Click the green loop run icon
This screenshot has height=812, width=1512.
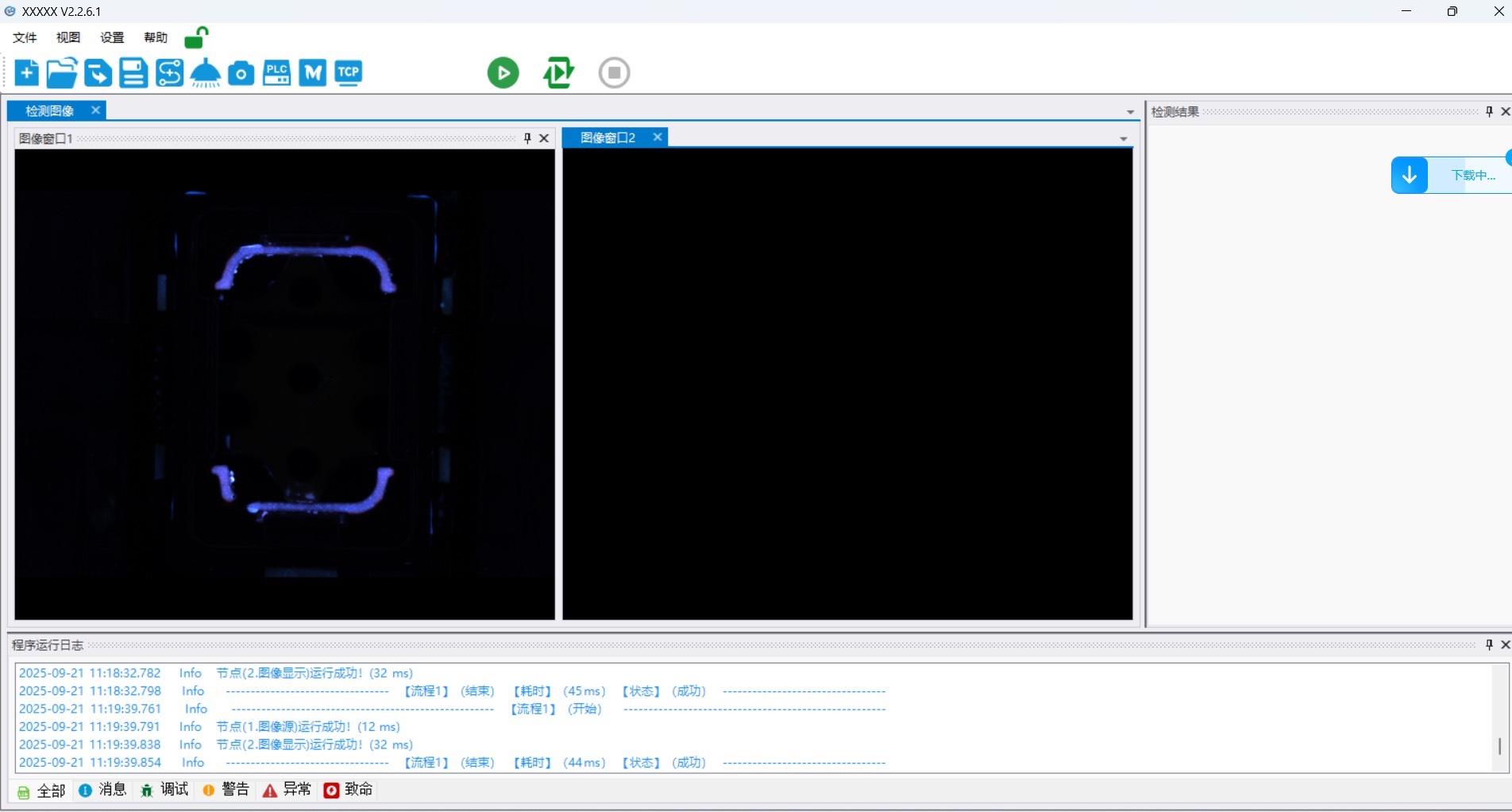pos(558,73)
